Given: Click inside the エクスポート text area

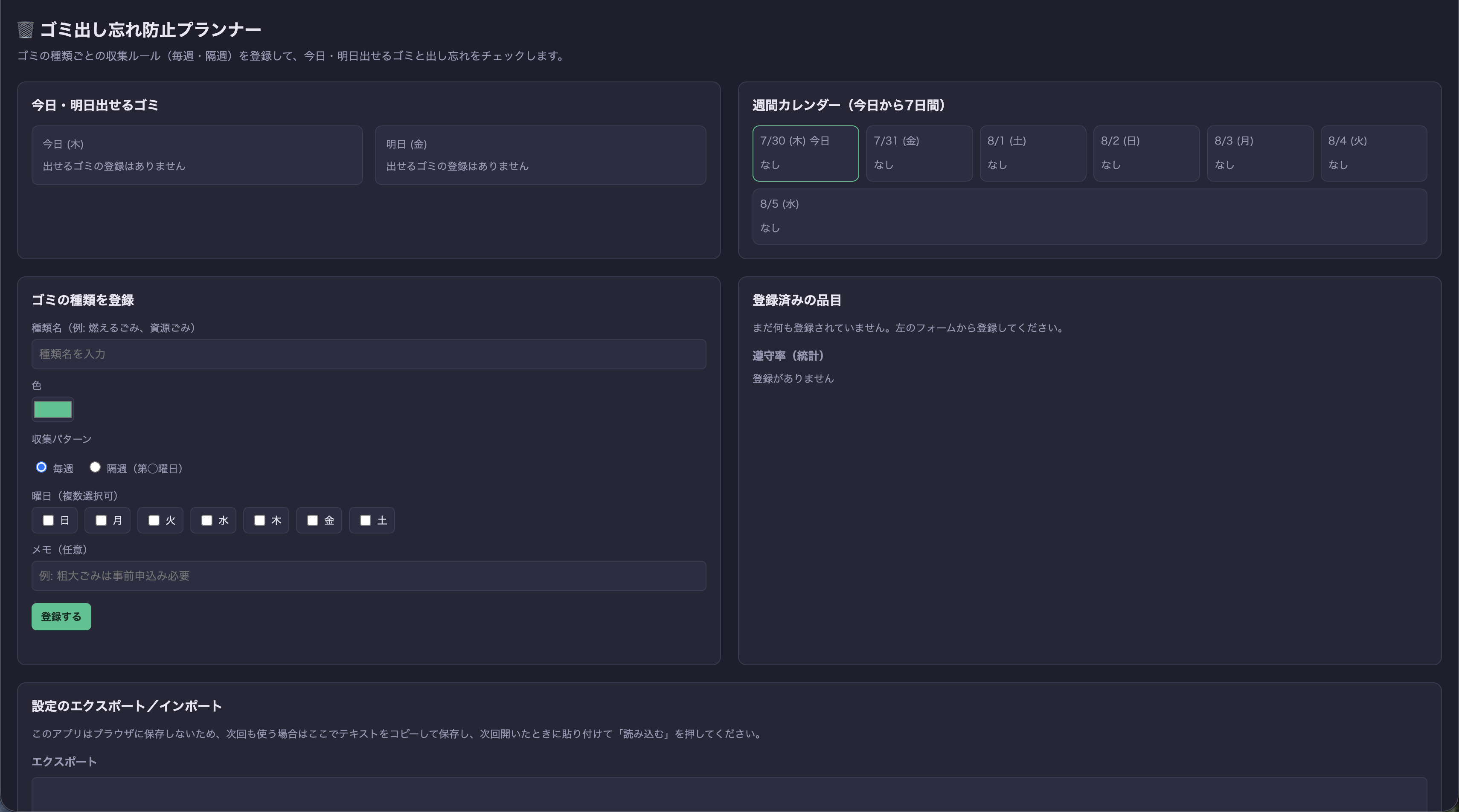Looking at the screenshot, I should click(729, 794).
